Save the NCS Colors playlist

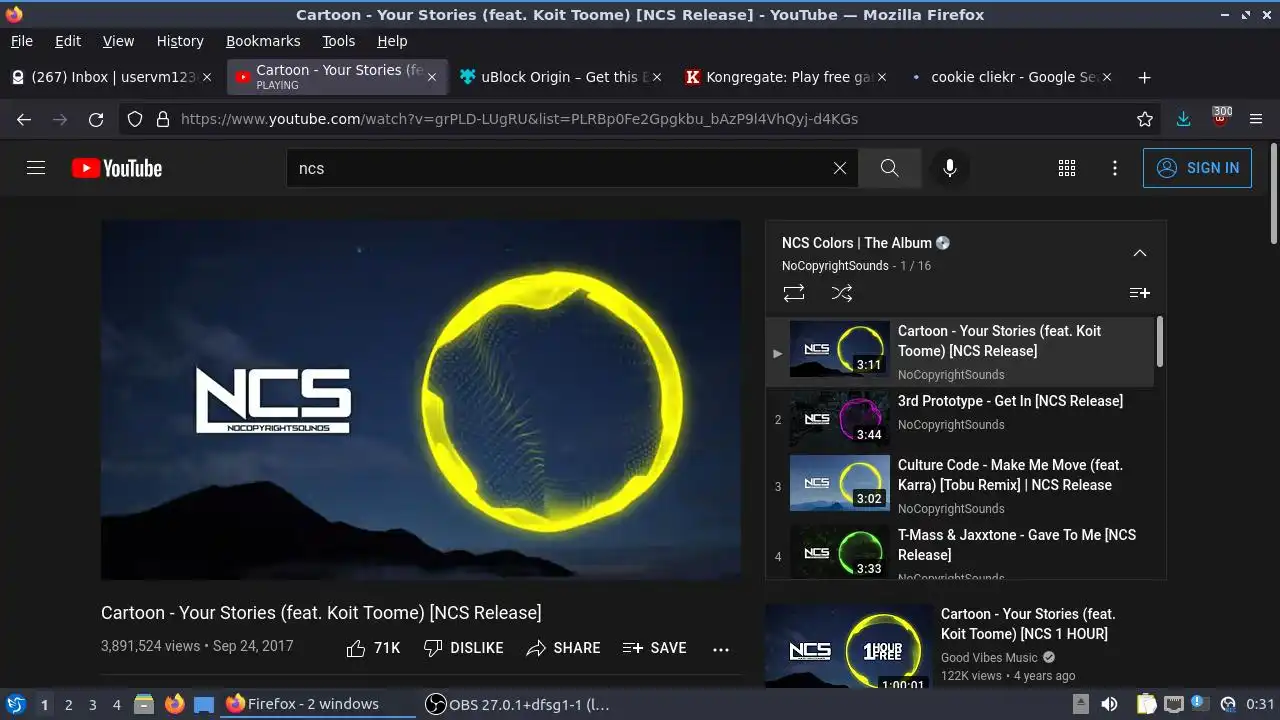tap(1139, 293)
